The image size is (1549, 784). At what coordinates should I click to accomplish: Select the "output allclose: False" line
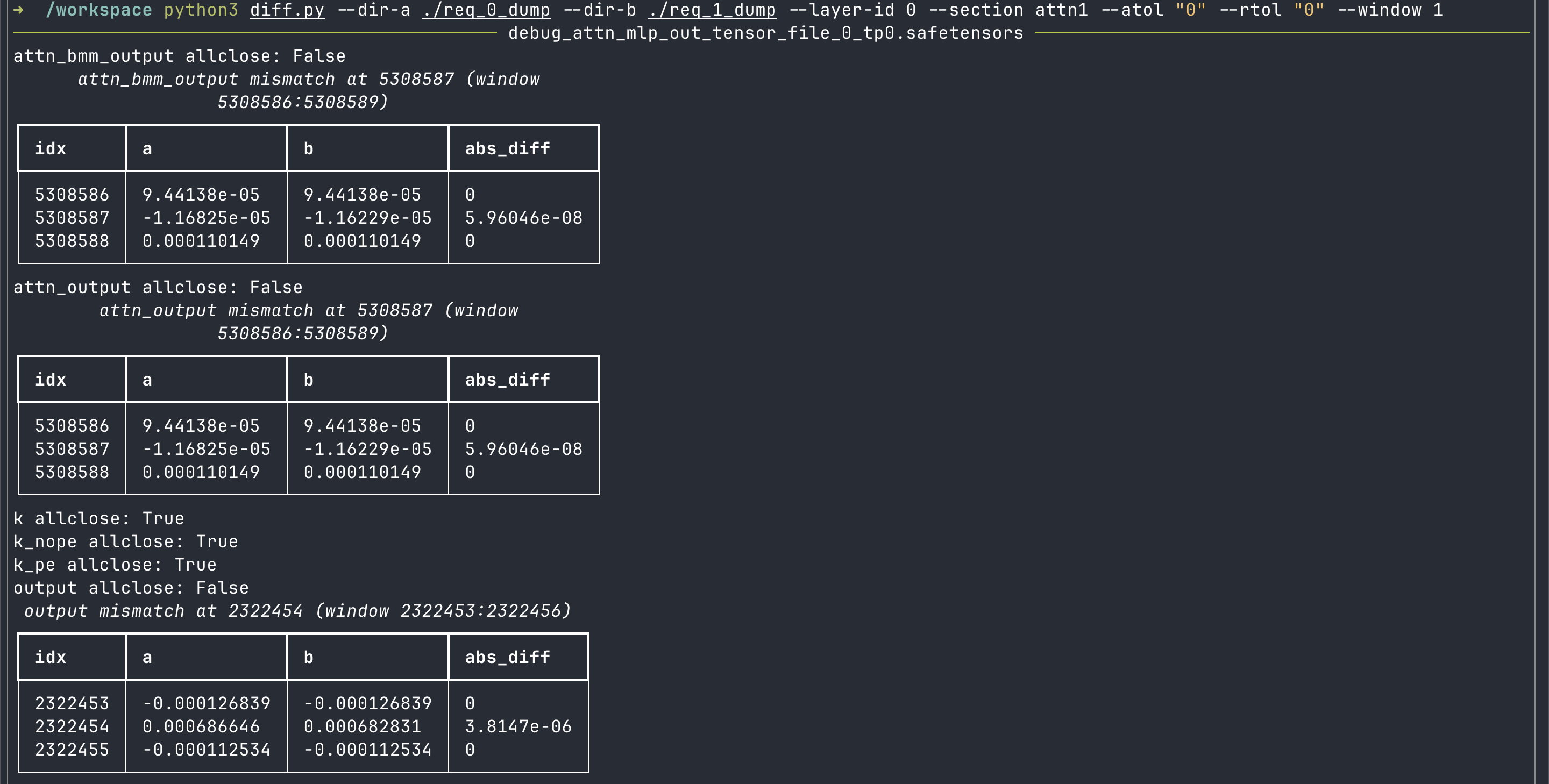[131, 588]
